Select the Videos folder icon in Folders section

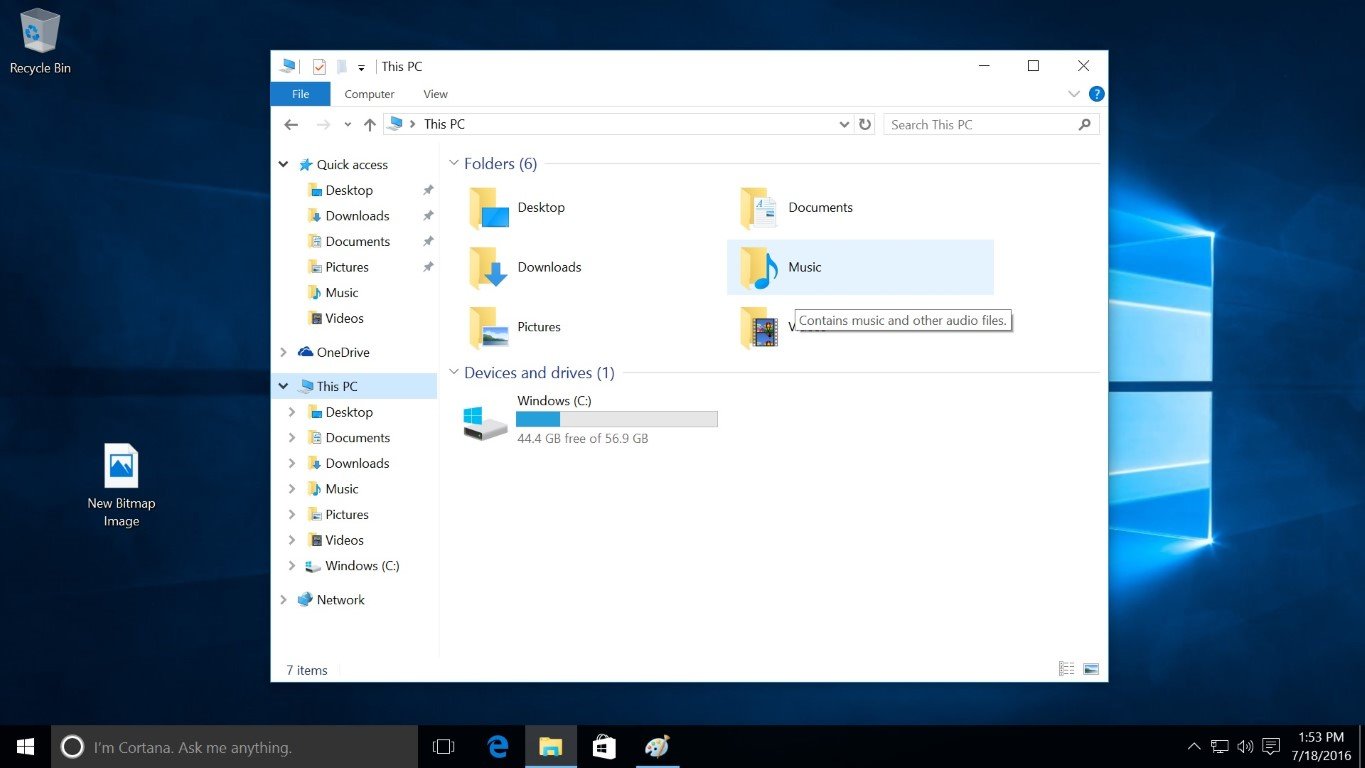pyautogui.click(x=759, y=328)
